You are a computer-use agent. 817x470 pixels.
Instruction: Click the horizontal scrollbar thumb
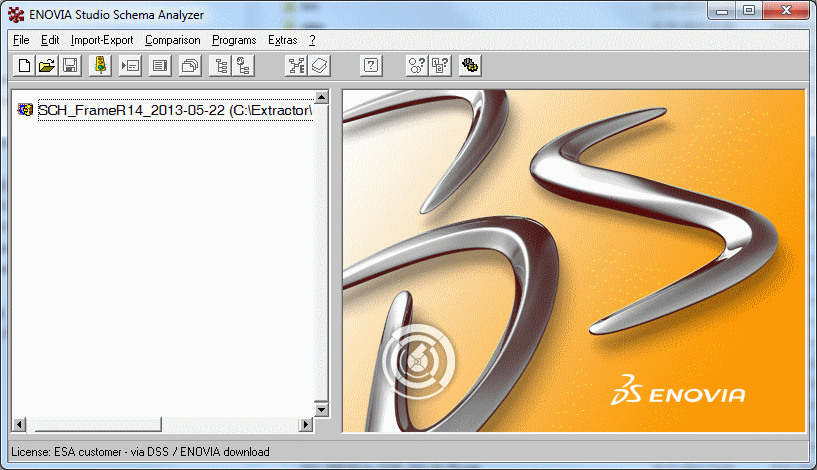click(x=97, y=424)
